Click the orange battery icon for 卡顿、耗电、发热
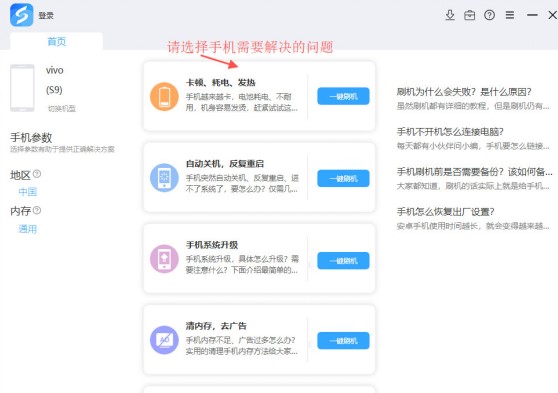This screenshot has height=393, width=558. tap(164, 96)
